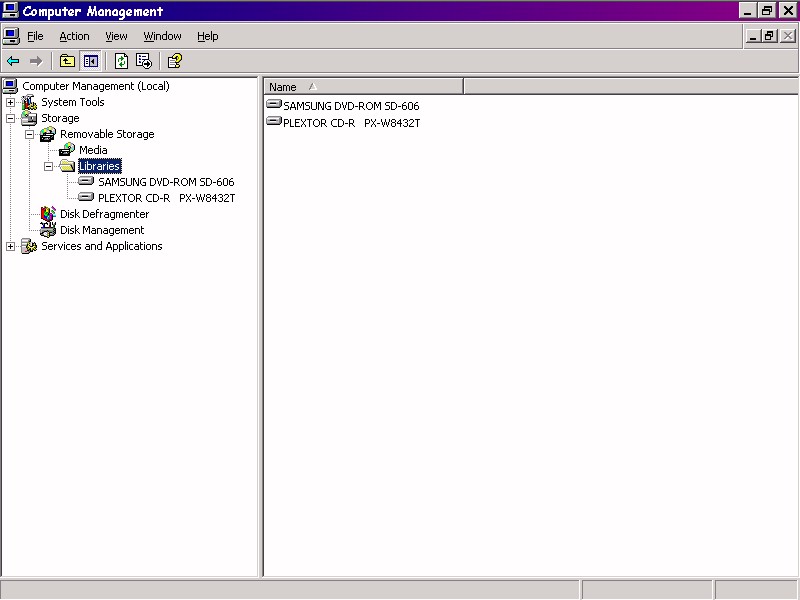Viewport: 800px width, 600px height.
Task: Open the Window menu
Action: coord(162,36)
